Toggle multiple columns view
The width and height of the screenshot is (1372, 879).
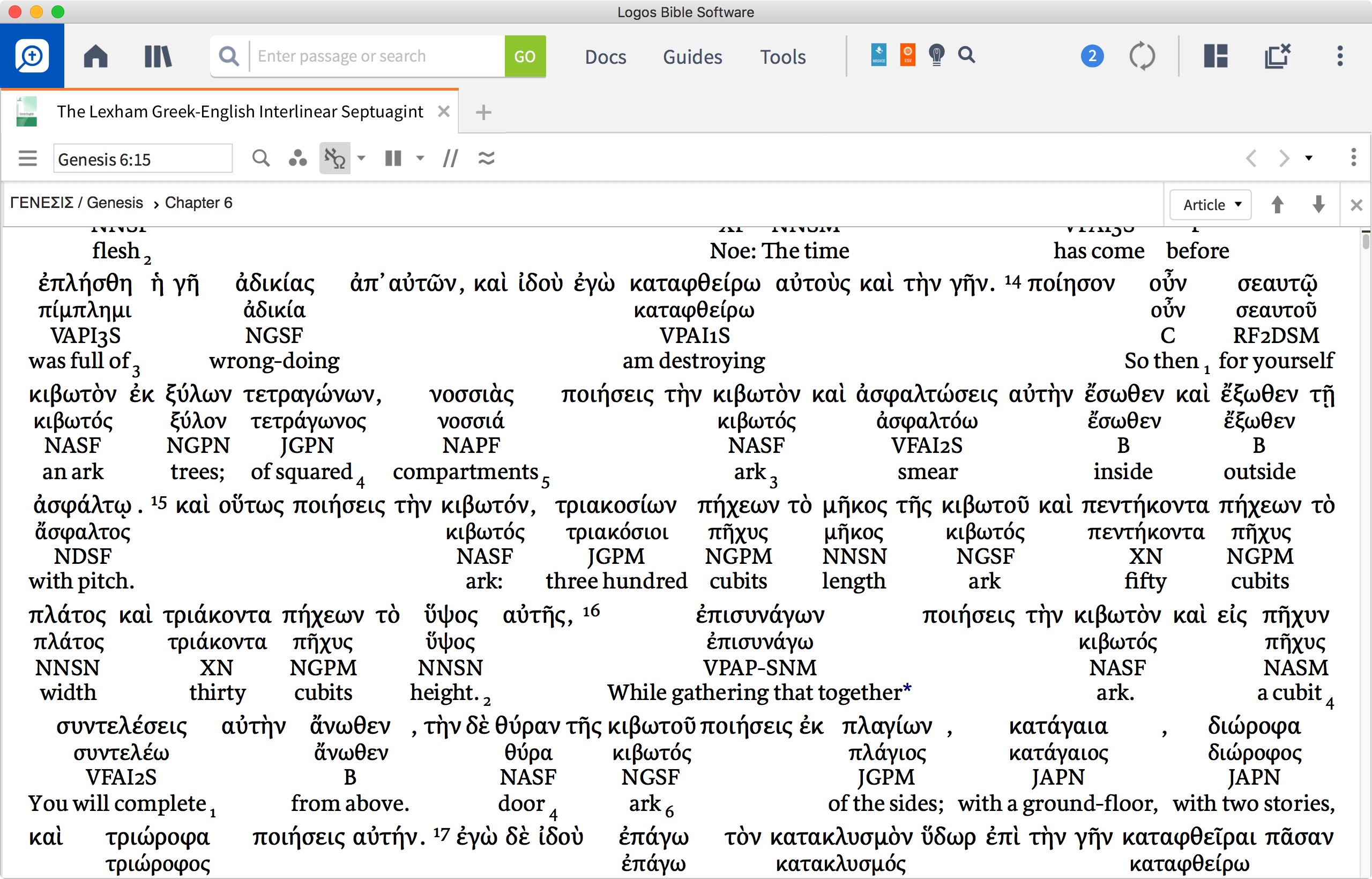pos(393,158)
